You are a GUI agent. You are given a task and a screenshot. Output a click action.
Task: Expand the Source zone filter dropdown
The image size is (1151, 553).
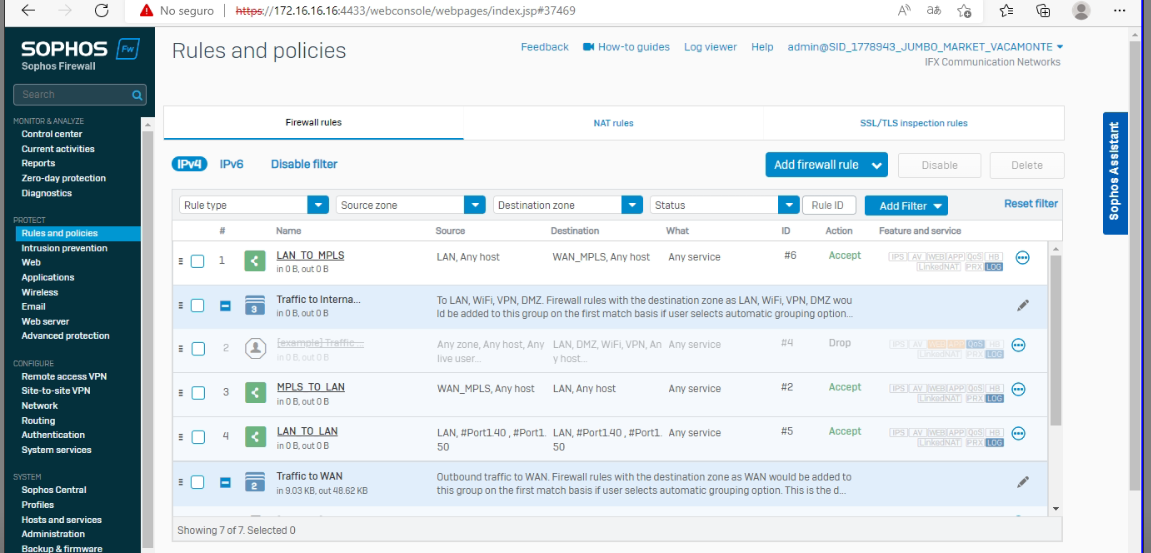pos(475,205)
